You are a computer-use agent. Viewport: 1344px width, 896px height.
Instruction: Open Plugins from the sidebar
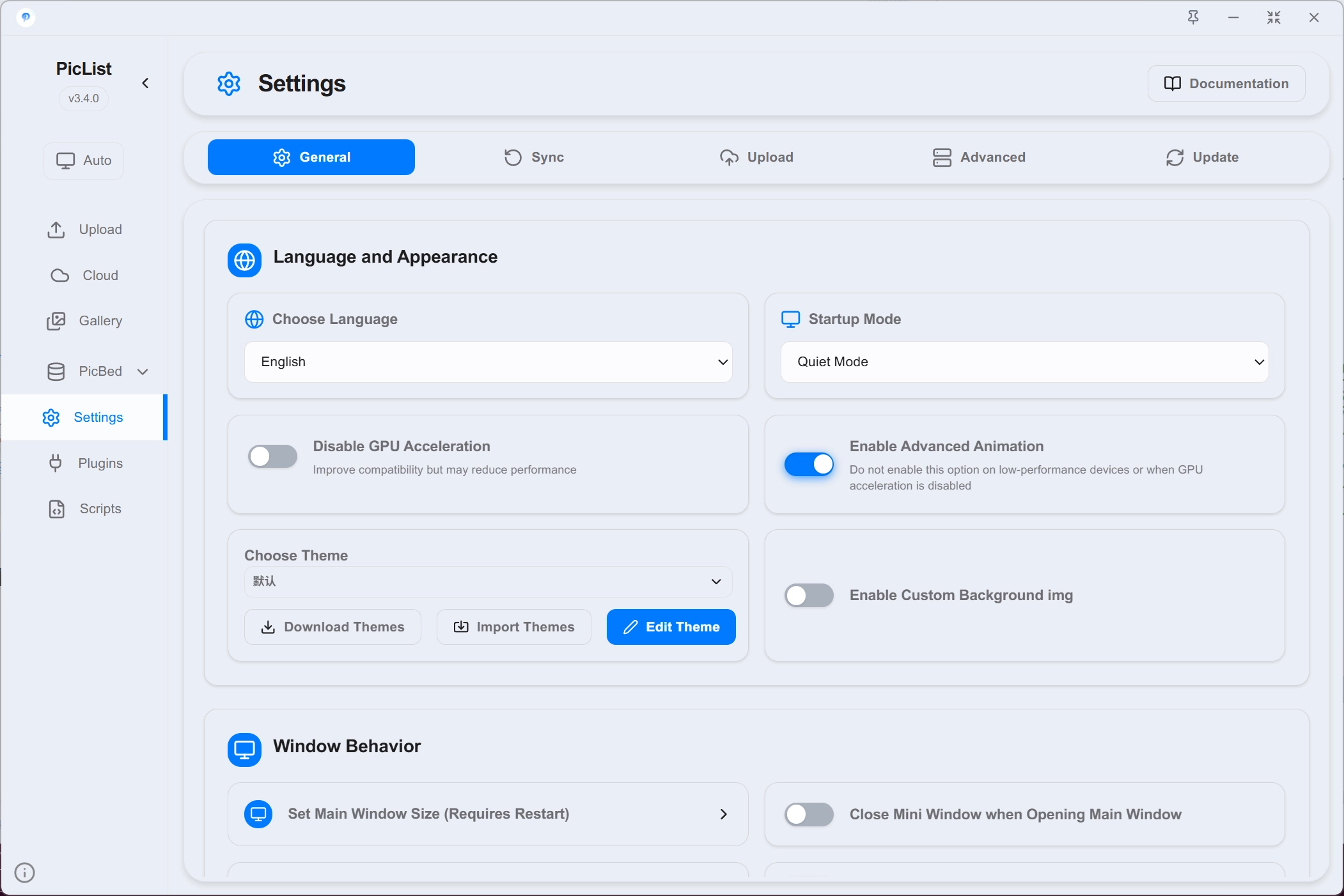[84, 463]
